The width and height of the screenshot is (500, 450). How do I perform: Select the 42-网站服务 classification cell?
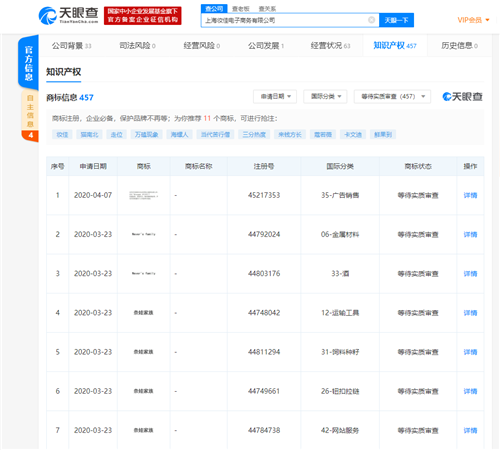pos(340,430)
